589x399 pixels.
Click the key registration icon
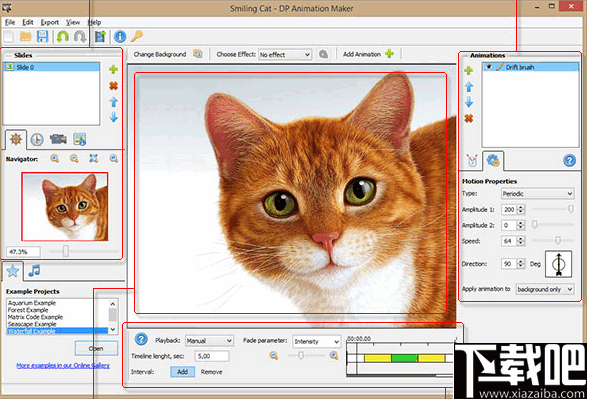coord(137,36)
